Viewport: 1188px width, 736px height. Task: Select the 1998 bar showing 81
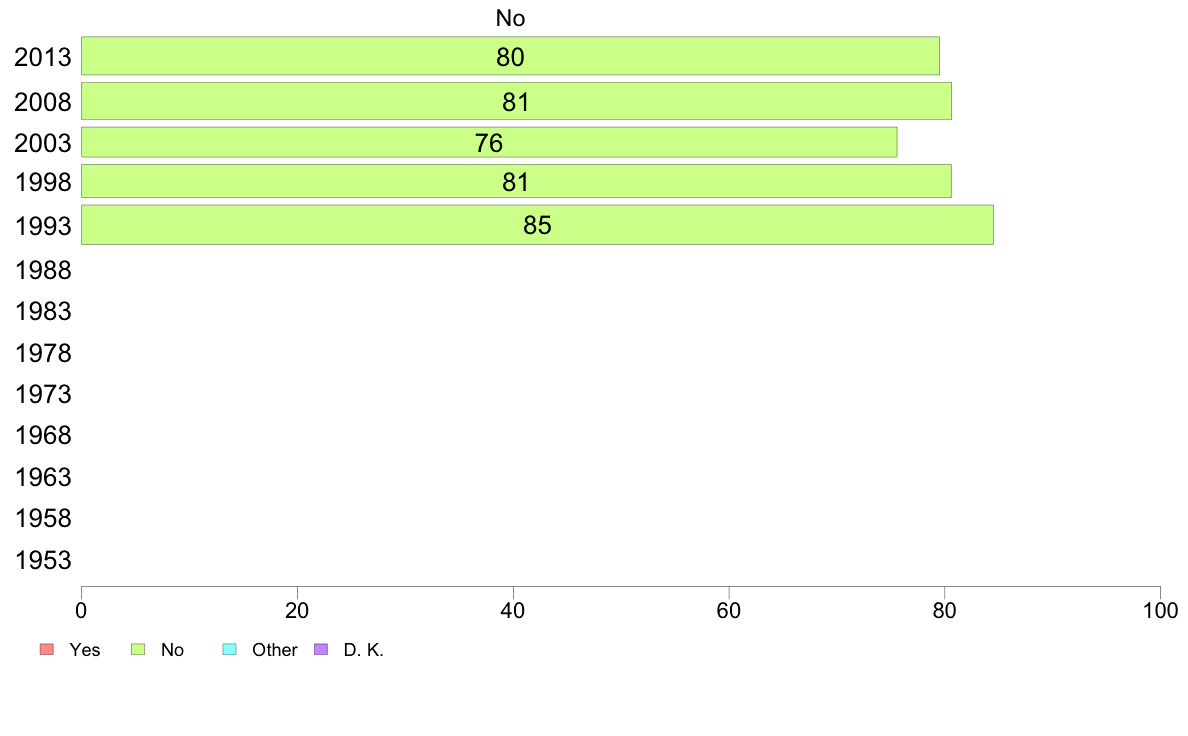coord(516,181)
